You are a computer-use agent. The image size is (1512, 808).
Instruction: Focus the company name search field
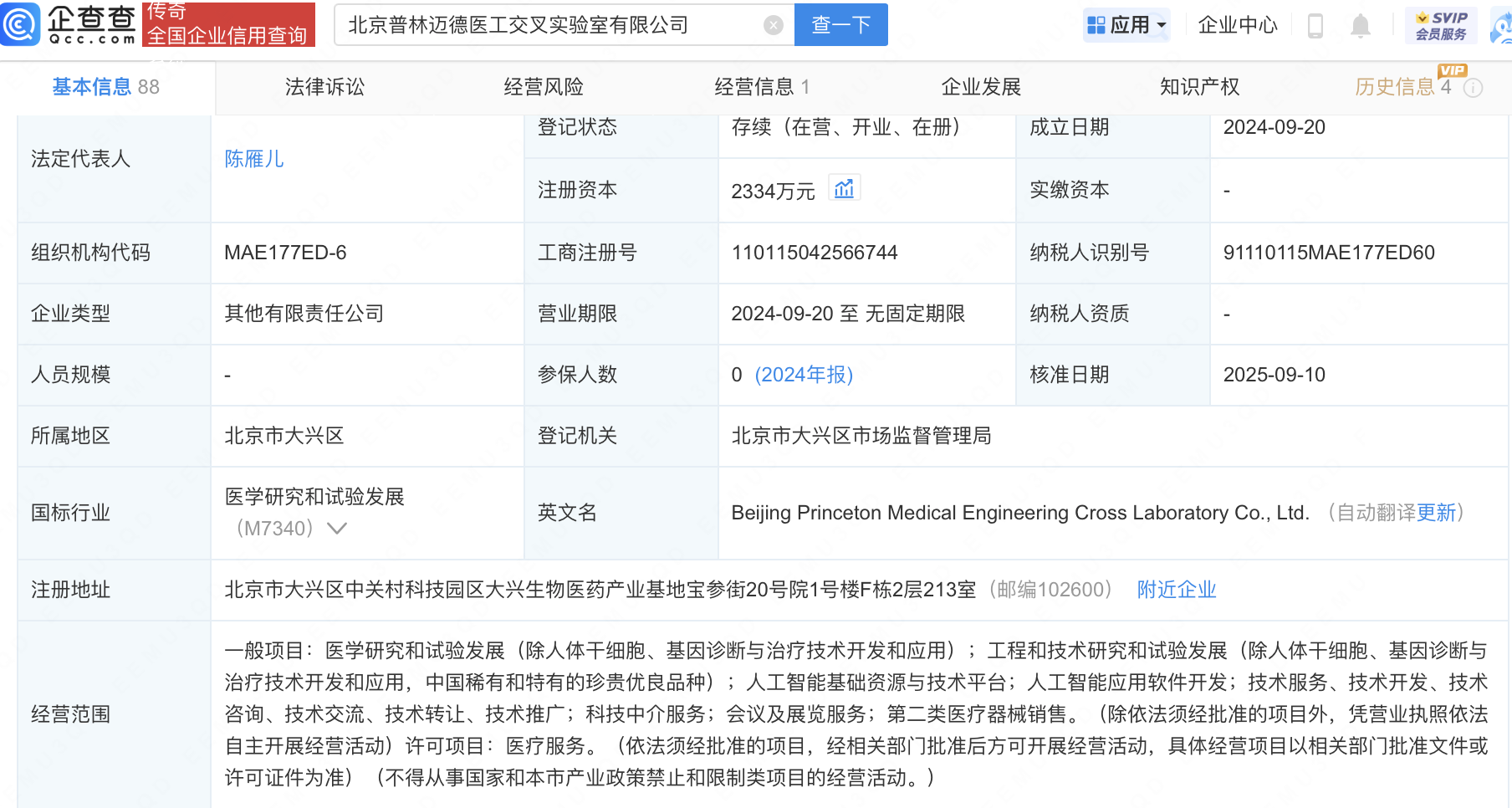click(x=552, y=25)
